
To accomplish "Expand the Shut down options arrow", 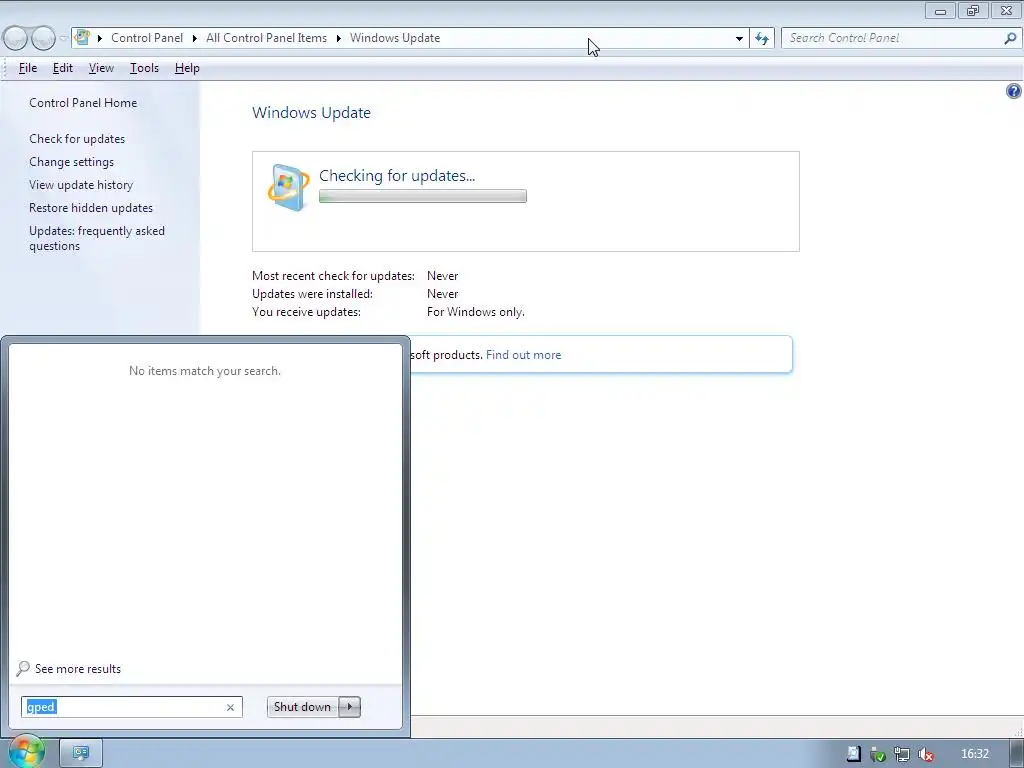I will [349, 707].
